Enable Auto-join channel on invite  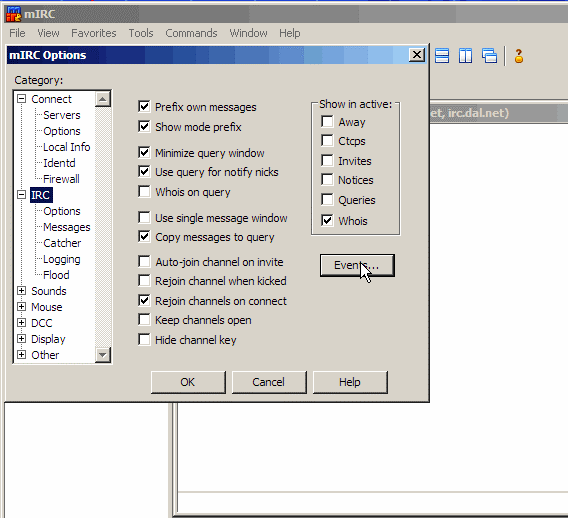(144, 261)
